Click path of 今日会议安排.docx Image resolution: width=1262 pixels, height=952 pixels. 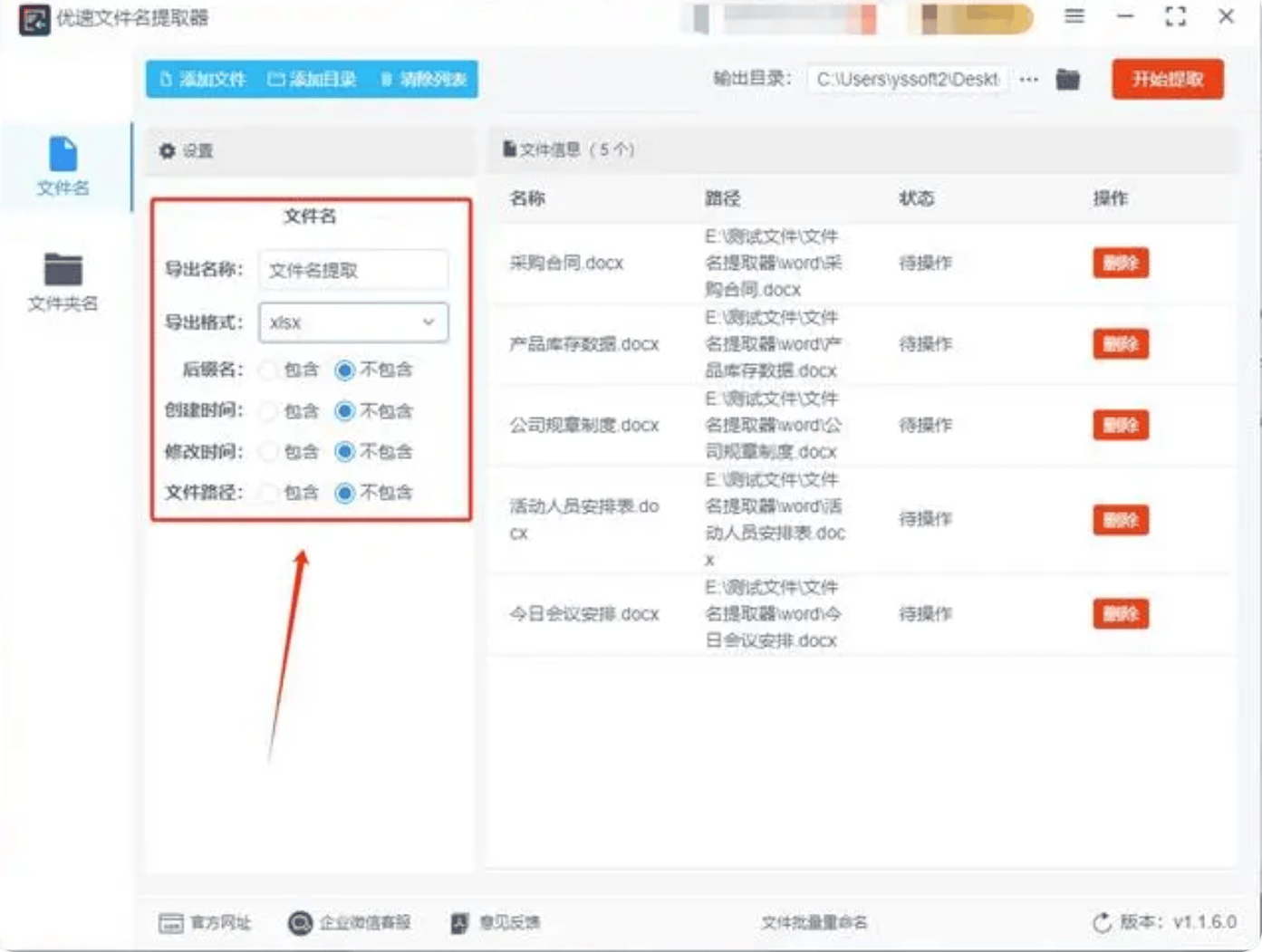tap(773, 614)
